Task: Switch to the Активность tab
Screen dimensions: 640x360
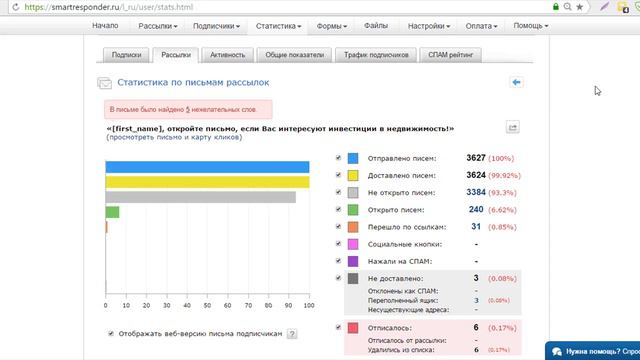Action: tap(227, 55)
